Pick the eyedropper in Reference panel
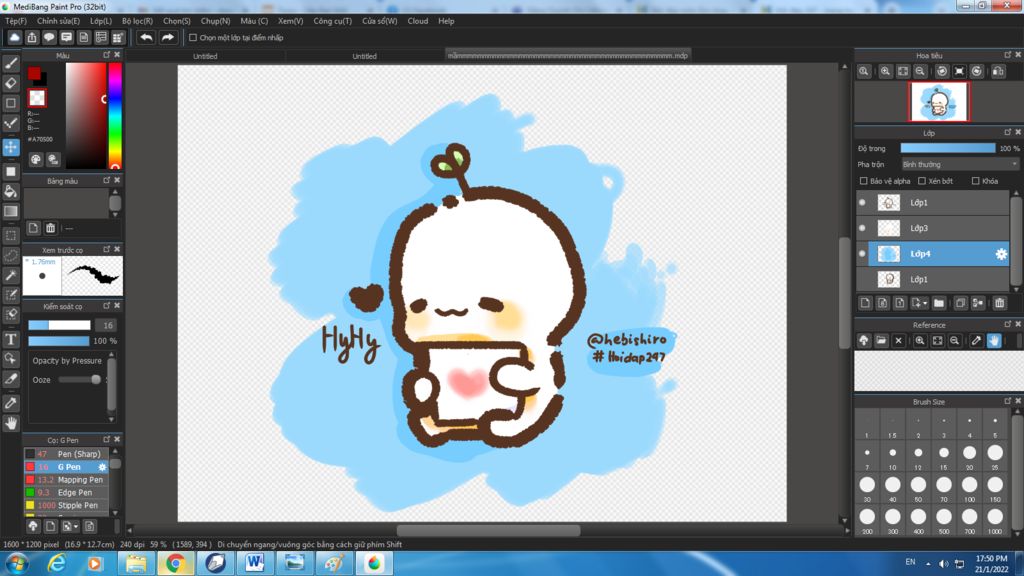This screenshot has height=576, width=1024. tap(976, 340)
